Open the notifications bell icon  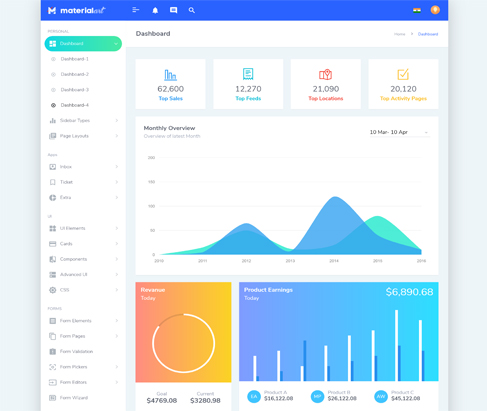155,10
